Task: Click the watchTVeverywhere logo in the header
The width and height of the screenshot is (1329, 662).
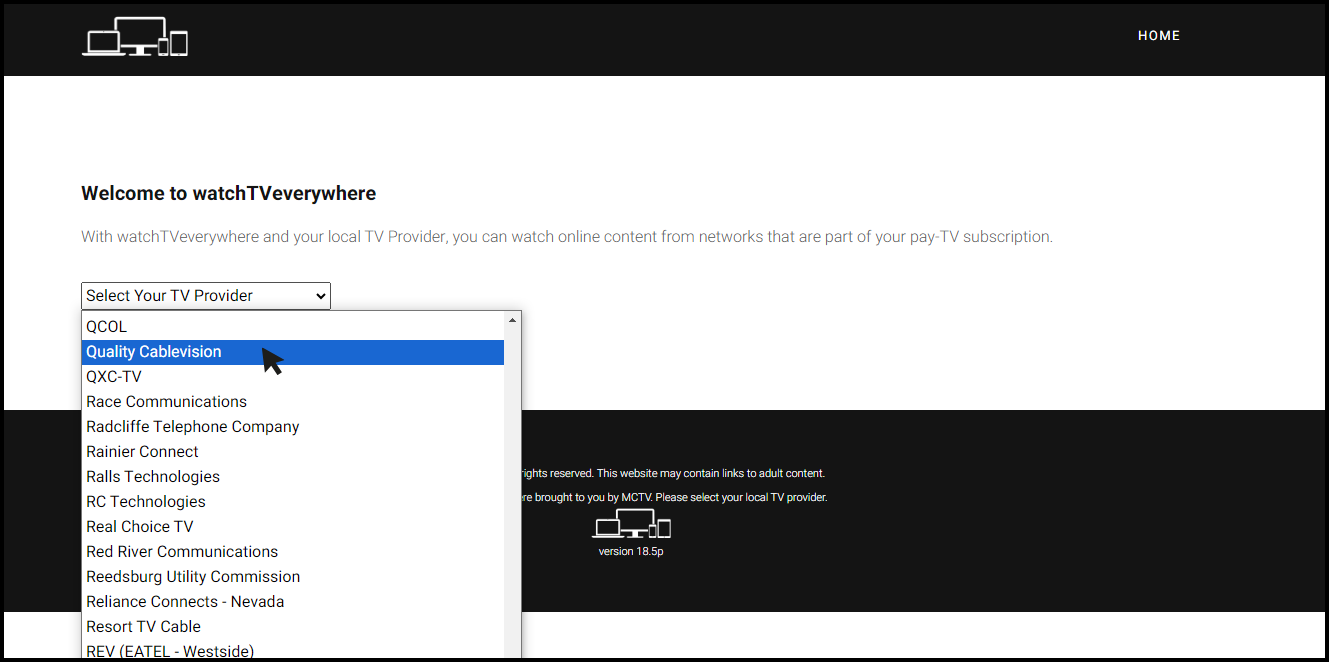Action: tap(134, 37)
